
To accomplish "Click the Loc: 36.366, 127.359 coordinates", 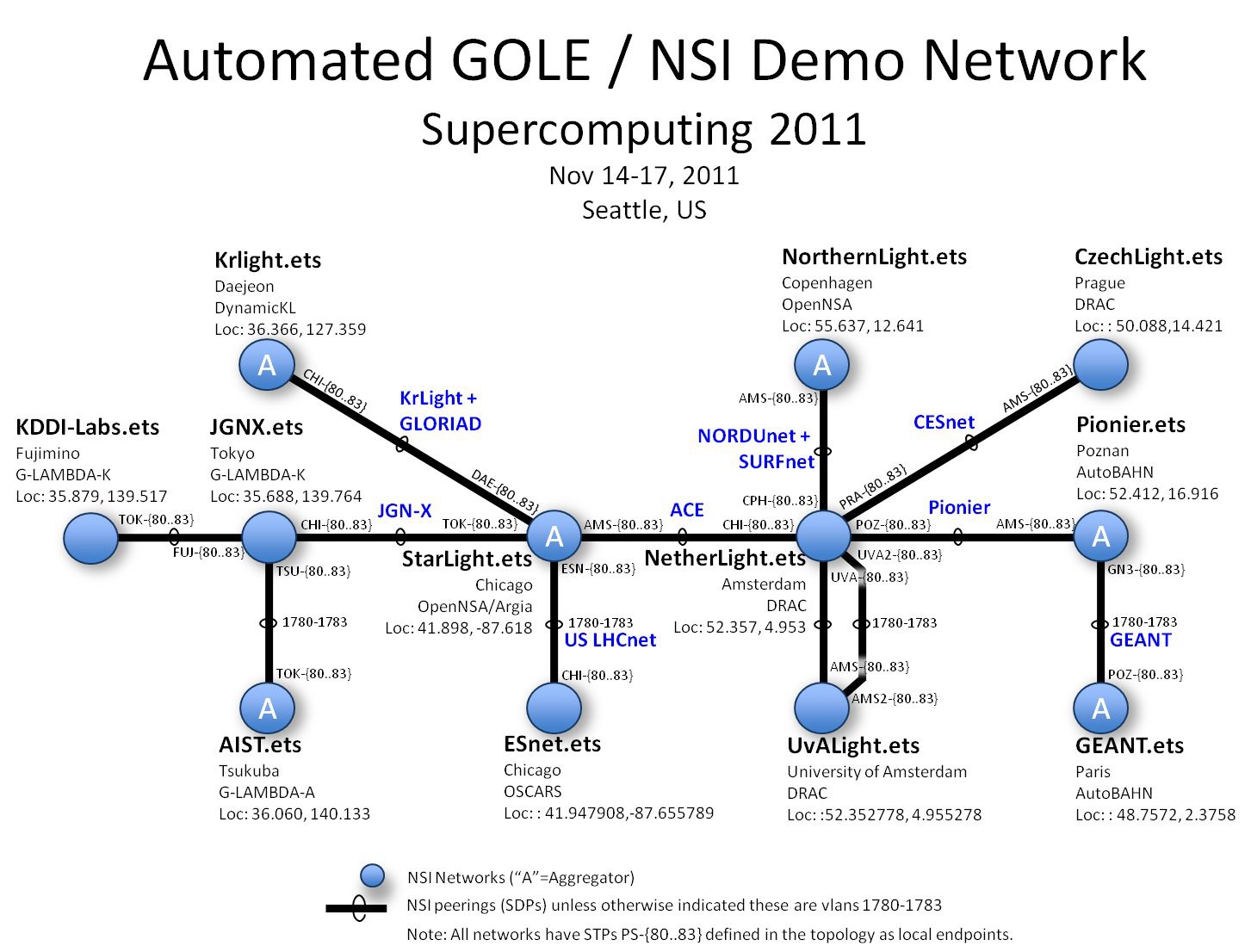I will pyautogui.click(x=290, y=329).
